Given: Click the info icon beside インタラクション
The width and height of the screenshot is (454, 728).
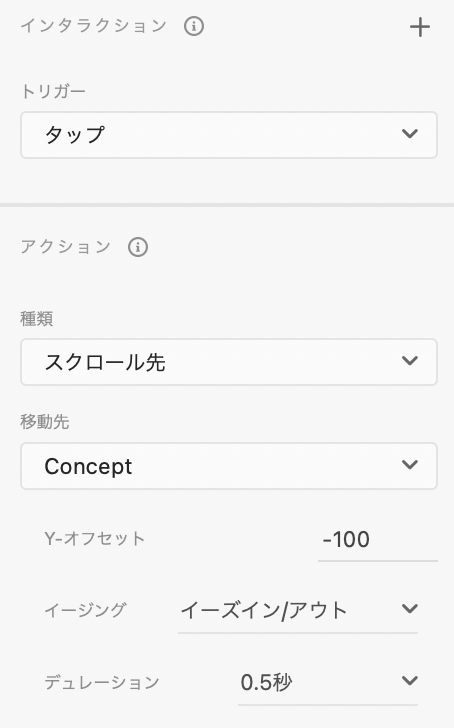Looking at the screenshot, I should [194, 26].
